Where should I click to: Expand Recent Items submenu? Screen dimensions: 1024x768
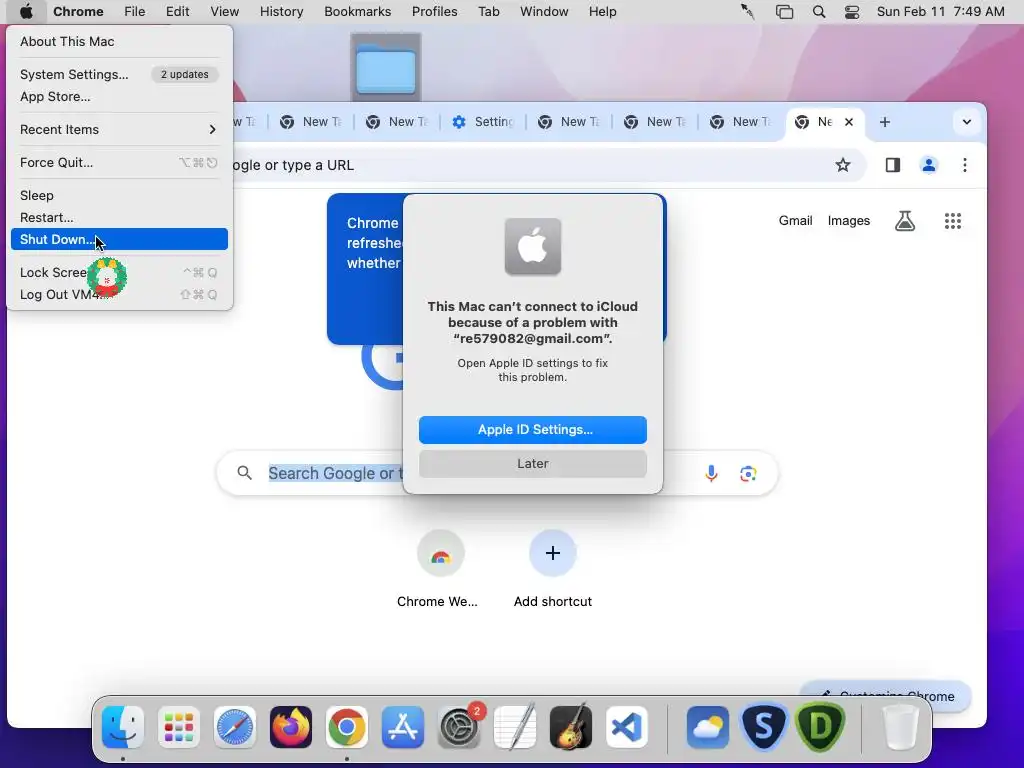pos(120,129)
